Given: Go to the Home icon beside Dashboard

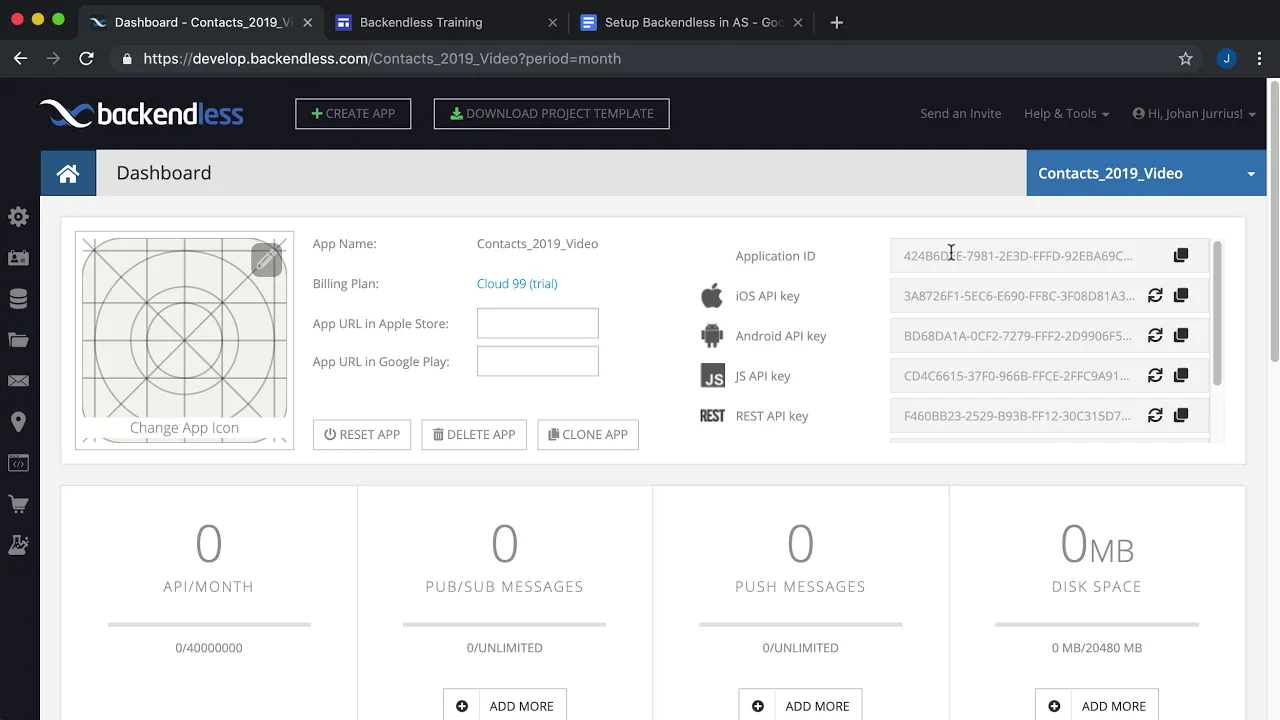Looking at the screenshot, I should coord(68,173).
